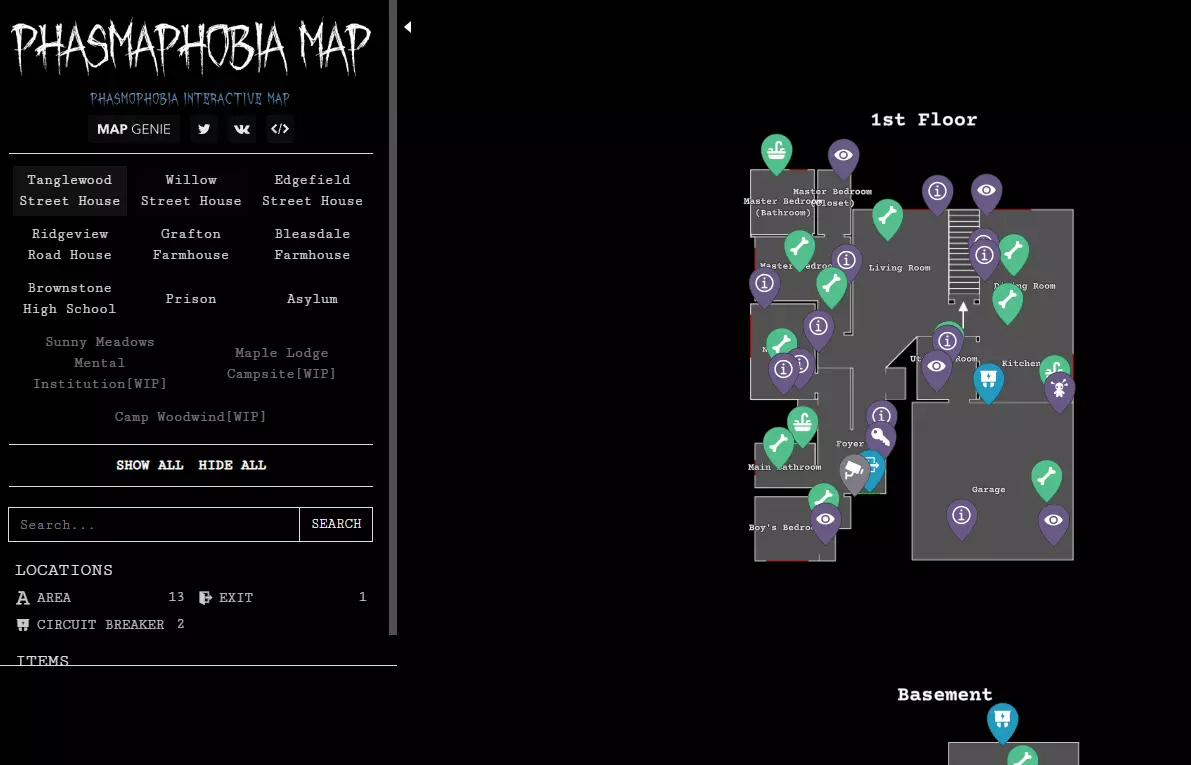The height and width of the screenshot is (765, 1191).
Task: Click the blue exit door marker in Foyer
Action: 875,466
